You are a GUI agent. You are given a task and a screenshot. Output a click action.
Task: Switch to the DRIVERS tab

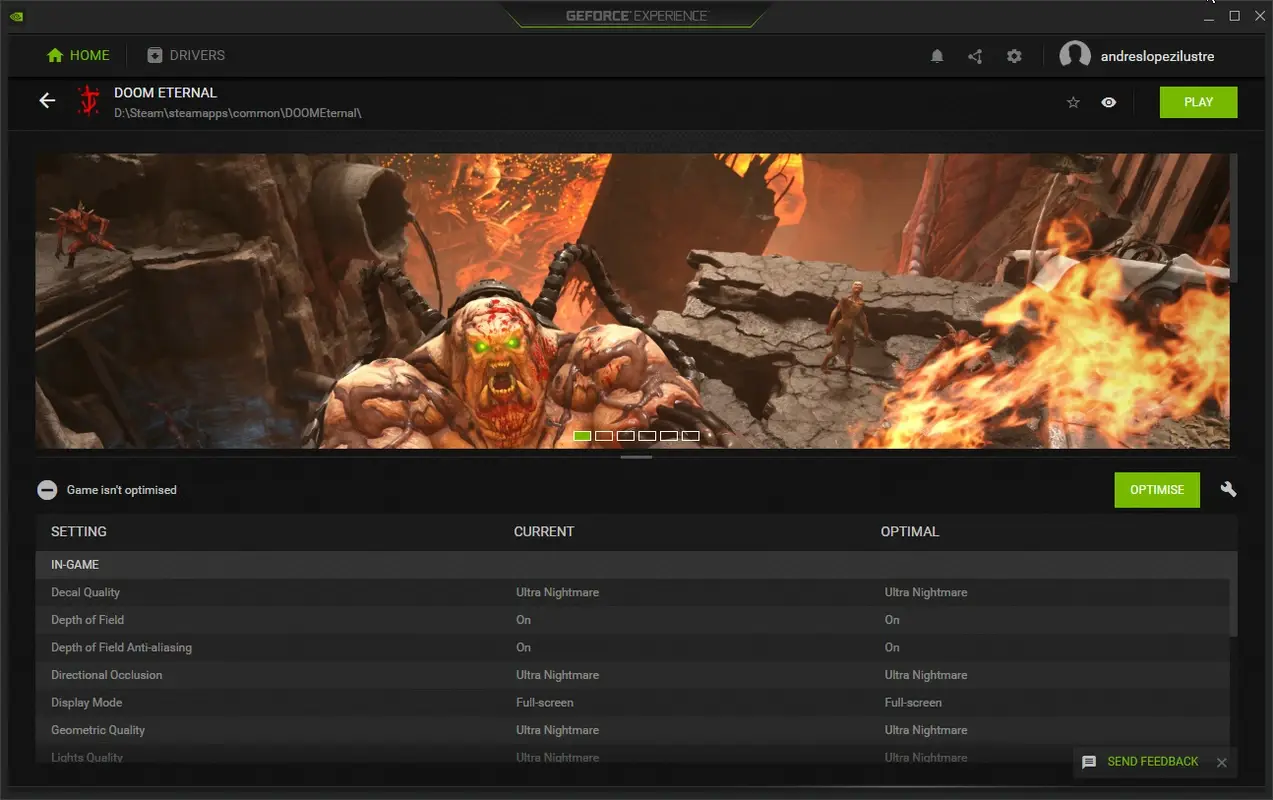(x=186, y=55)
